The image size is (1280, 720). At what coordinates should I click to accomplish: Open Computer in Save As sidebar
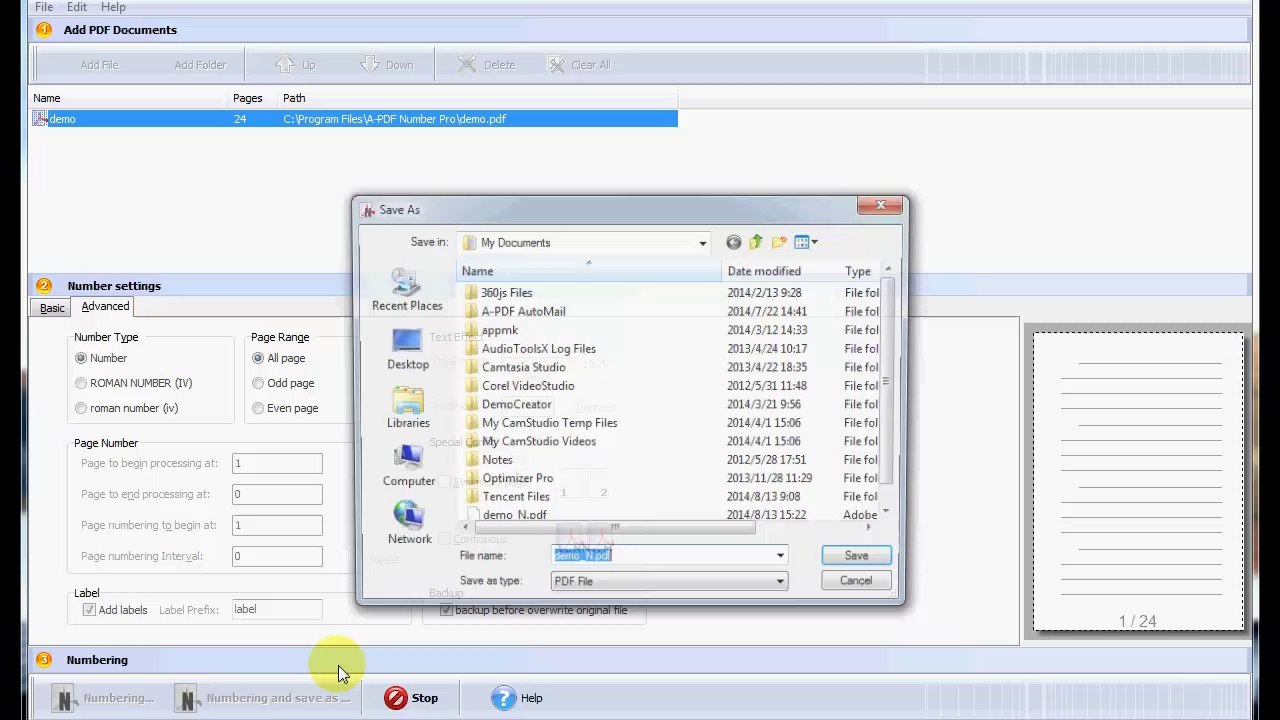click(408, 465)
